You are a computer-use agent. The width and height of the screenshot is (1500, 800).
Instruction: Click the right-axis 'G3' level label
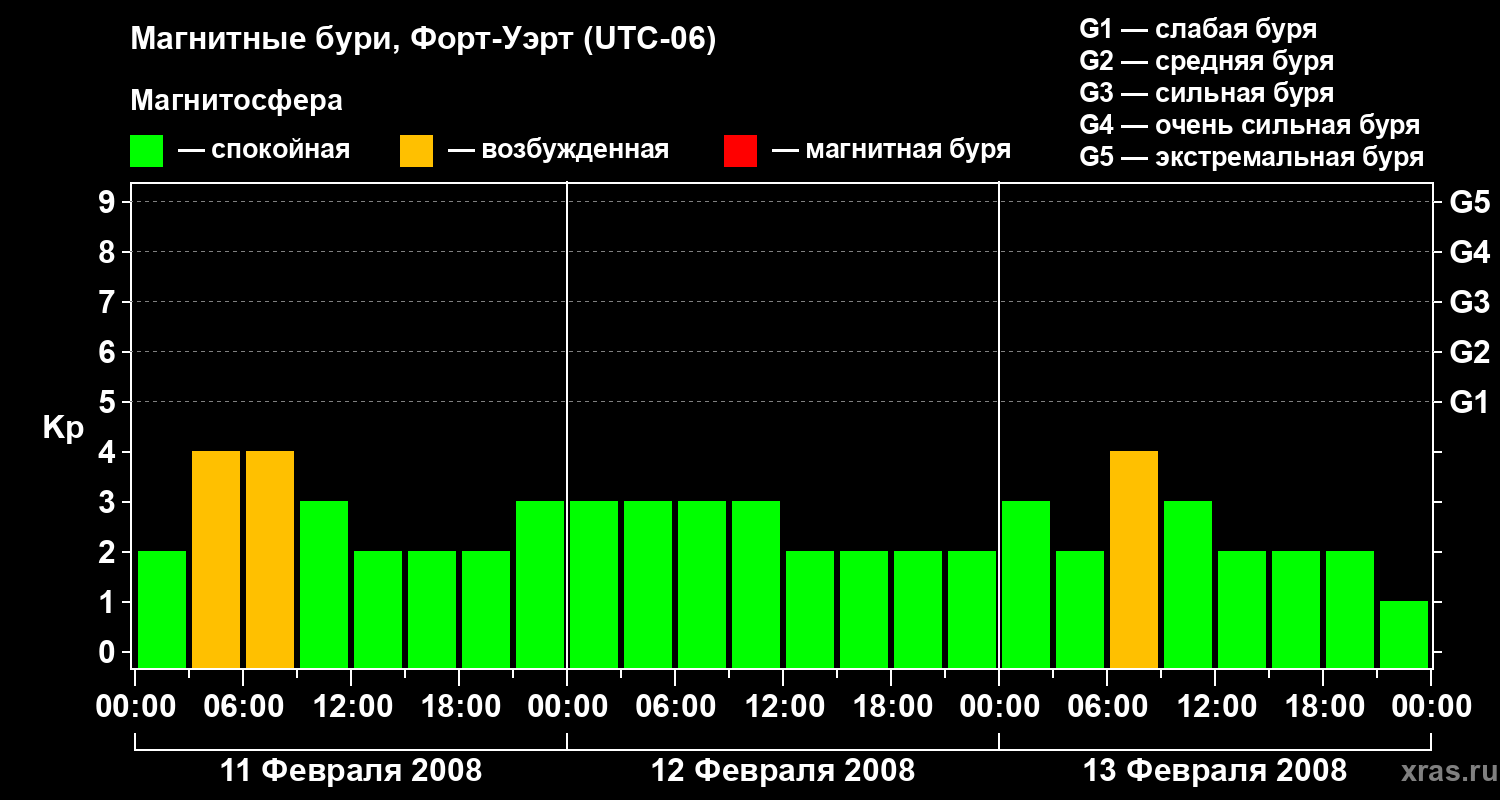(1469, 302)
